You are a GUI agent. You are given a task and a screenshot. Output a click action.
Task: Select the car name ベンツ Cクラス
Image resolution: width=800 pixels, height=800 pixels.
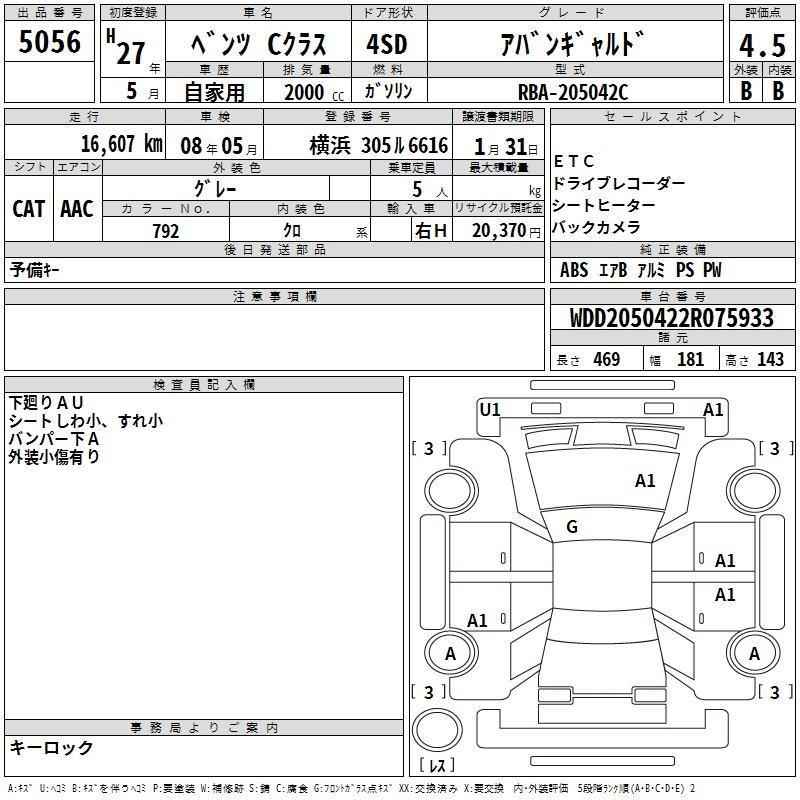[258, 44]
